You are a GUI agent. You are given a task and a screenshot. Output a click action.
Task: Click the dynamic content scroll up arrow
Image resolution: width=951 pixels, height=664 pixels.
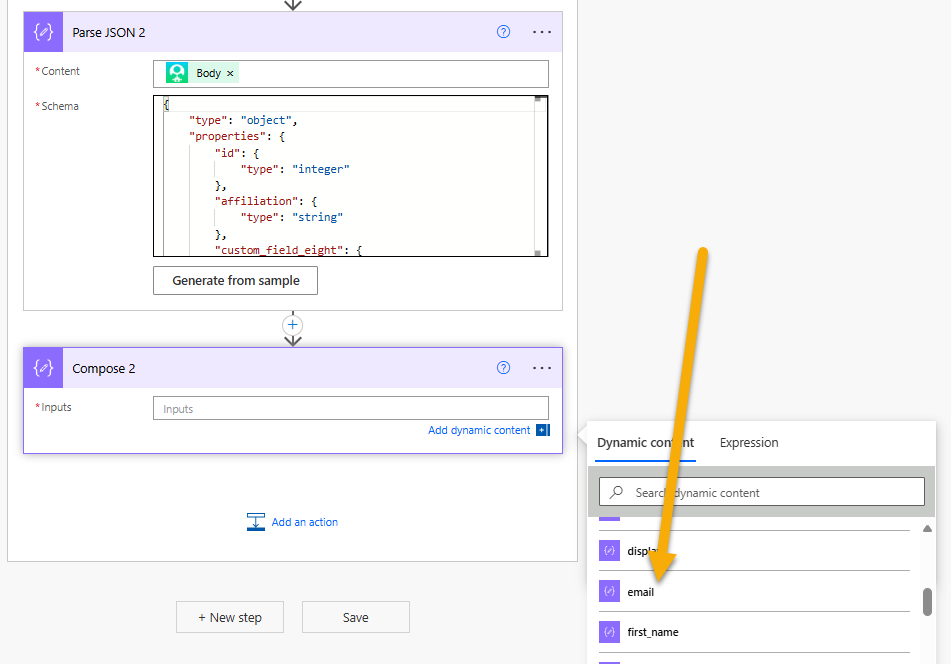point(927,529)
